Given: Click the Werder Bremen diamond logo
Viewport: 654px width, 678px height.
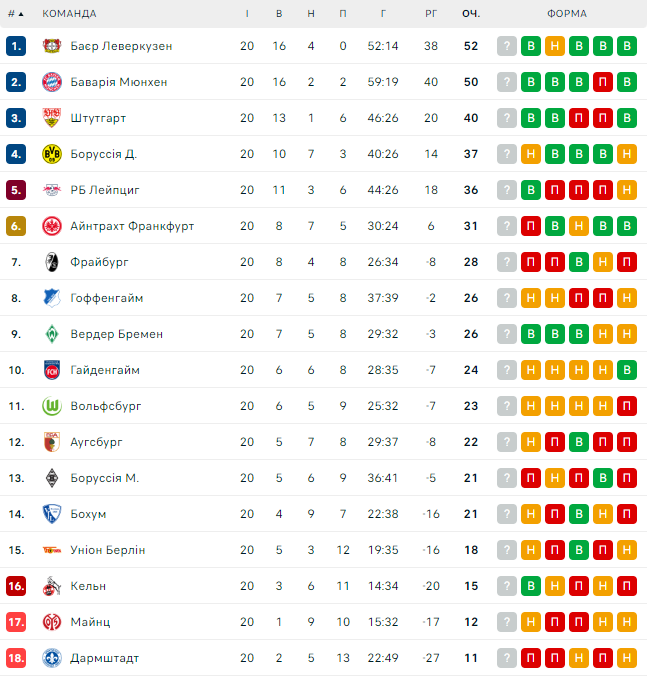Looking at the screenshot, I should (52, 334).
